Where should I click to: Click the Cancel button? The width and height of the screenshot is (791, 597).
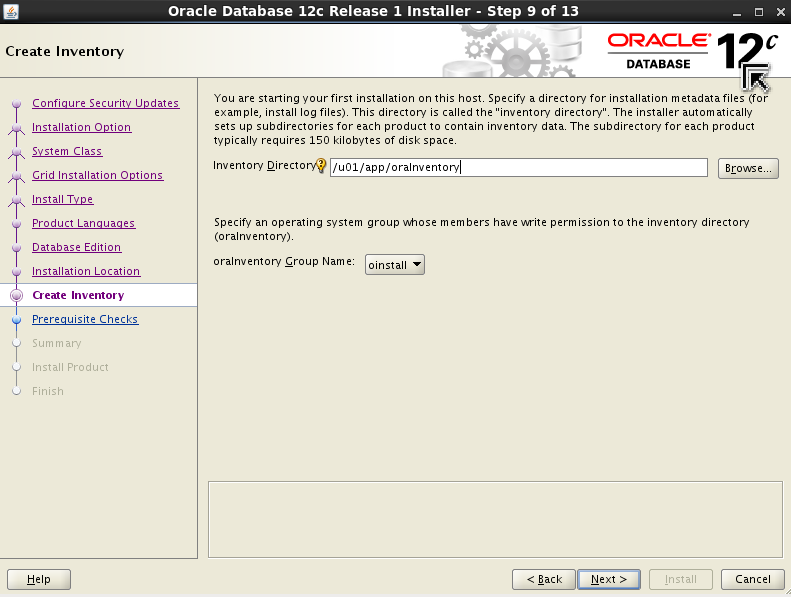click(753, 579)
